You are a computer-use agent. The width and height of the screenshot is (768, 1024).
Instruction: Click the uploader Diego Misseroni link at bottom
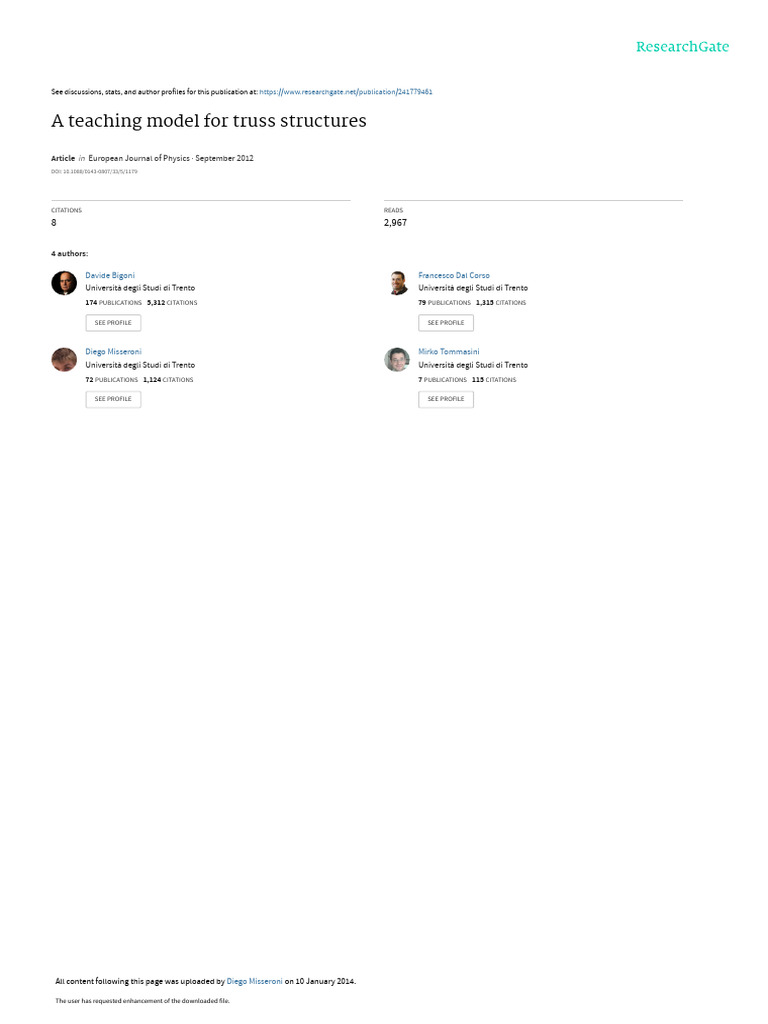(x=254, y=981)
